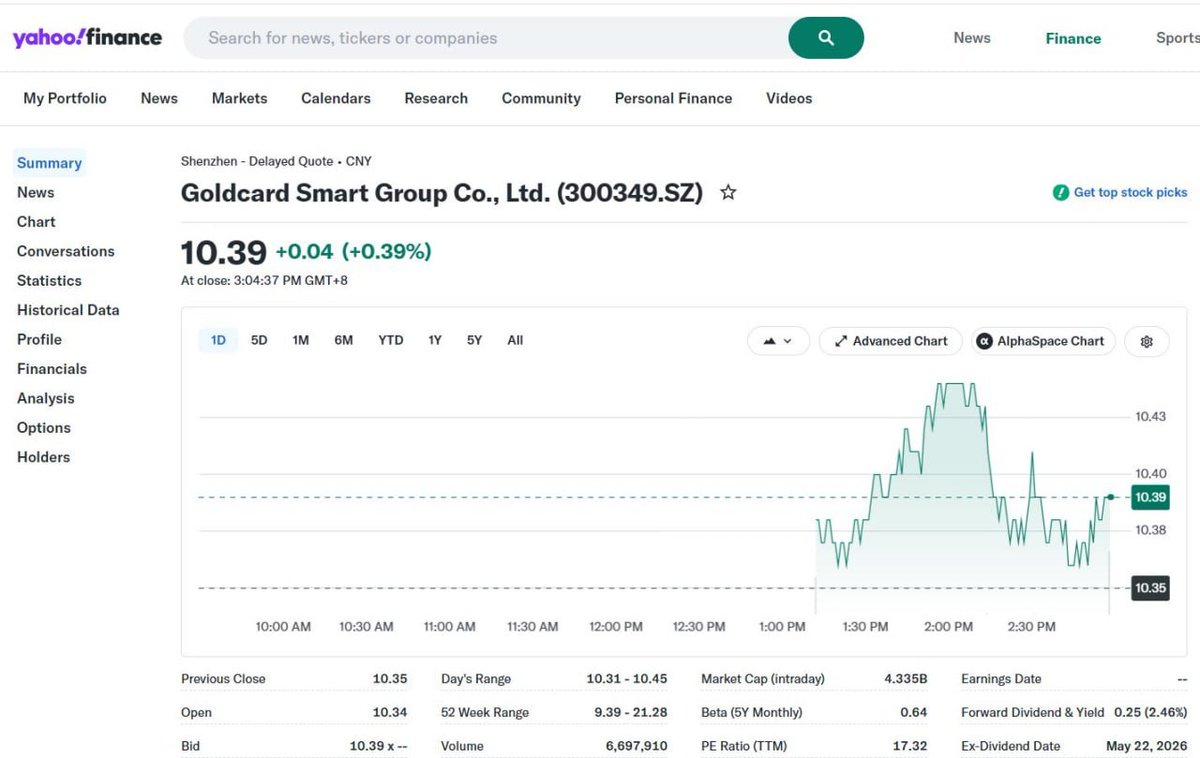
Task: Open the Videos menu
Action: click(789, 98)
